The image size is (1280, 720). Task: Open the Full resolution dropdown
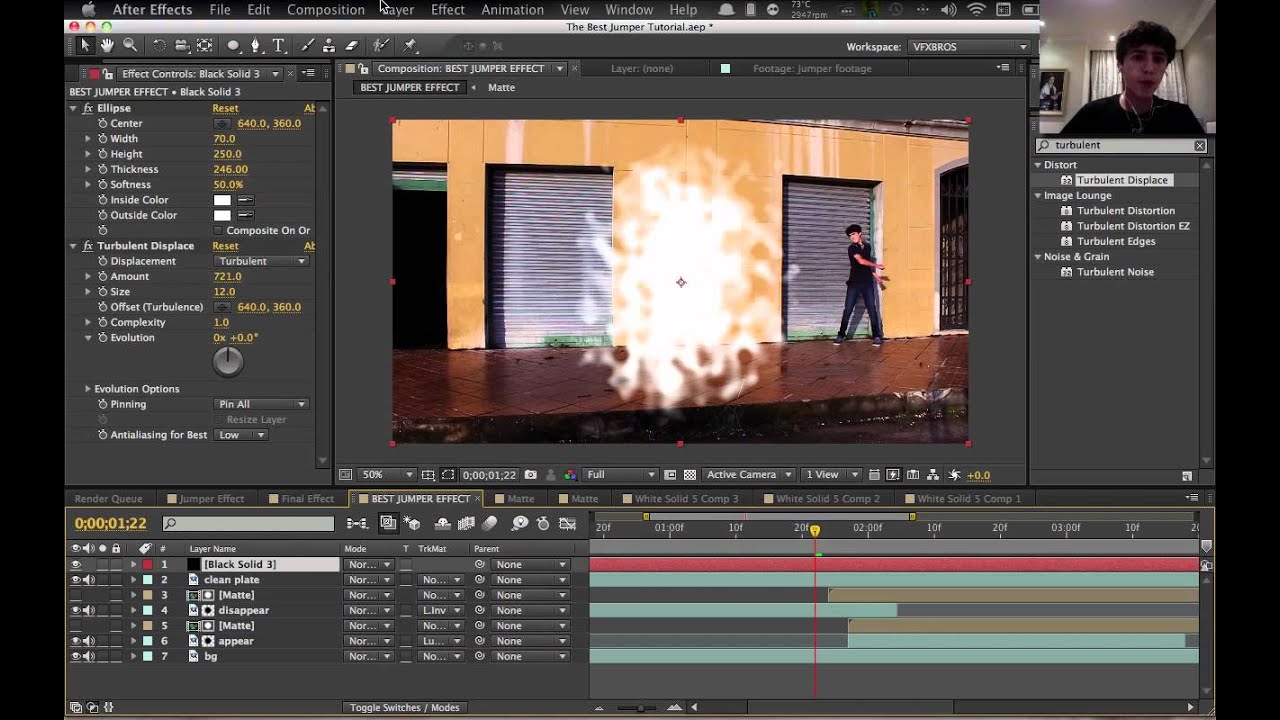click(x=619, y=475)
